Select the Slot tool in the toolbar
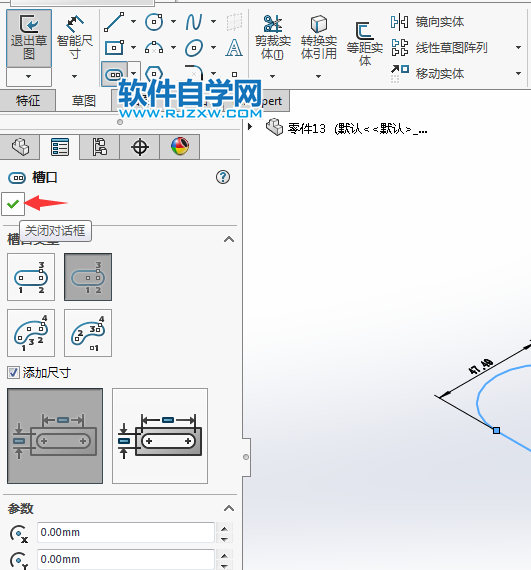The width and height of the screenshot is (531, 570). coord(114,75)
